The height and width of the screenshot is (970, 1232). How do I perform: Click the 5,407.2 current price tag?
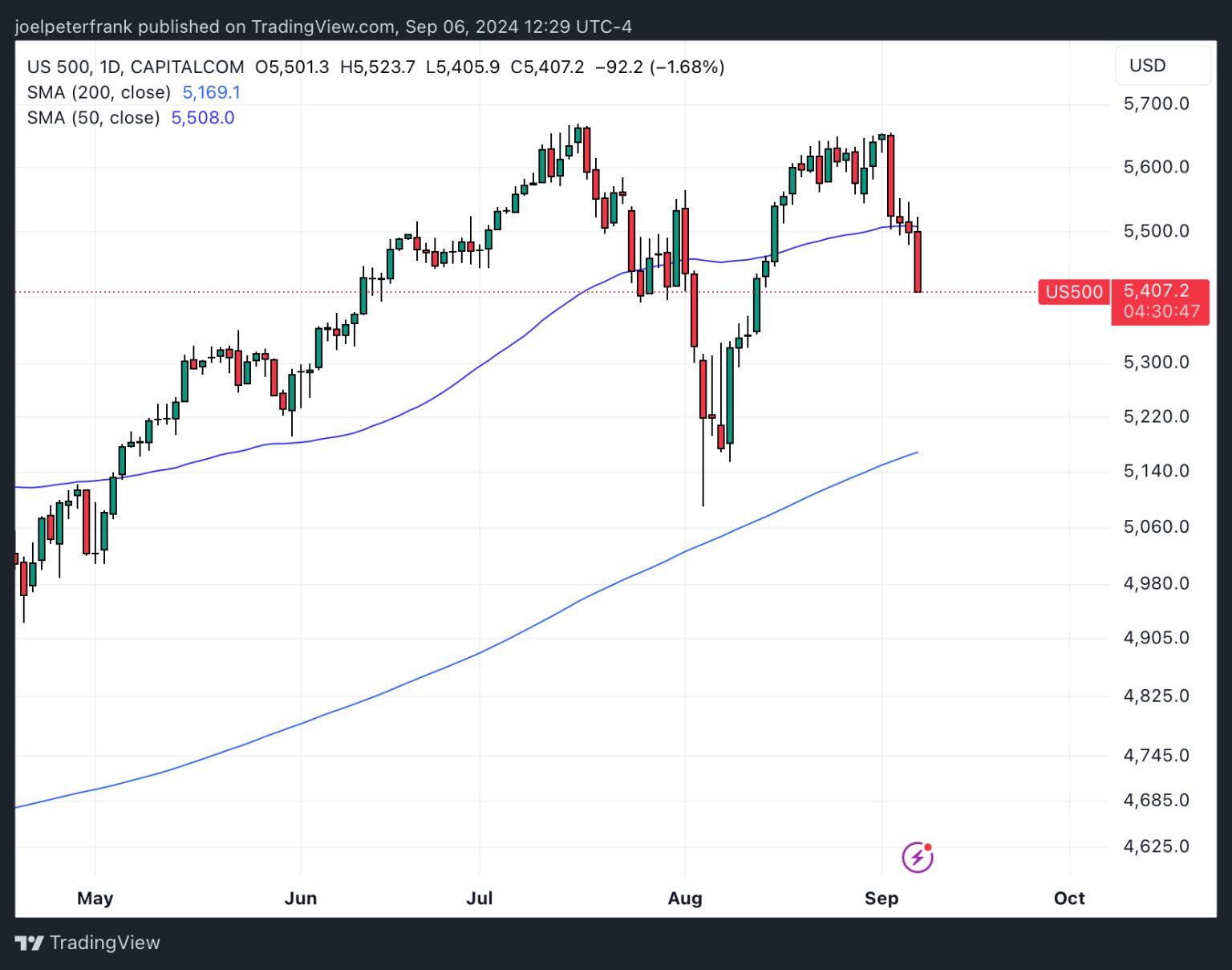coord(1157,290)
